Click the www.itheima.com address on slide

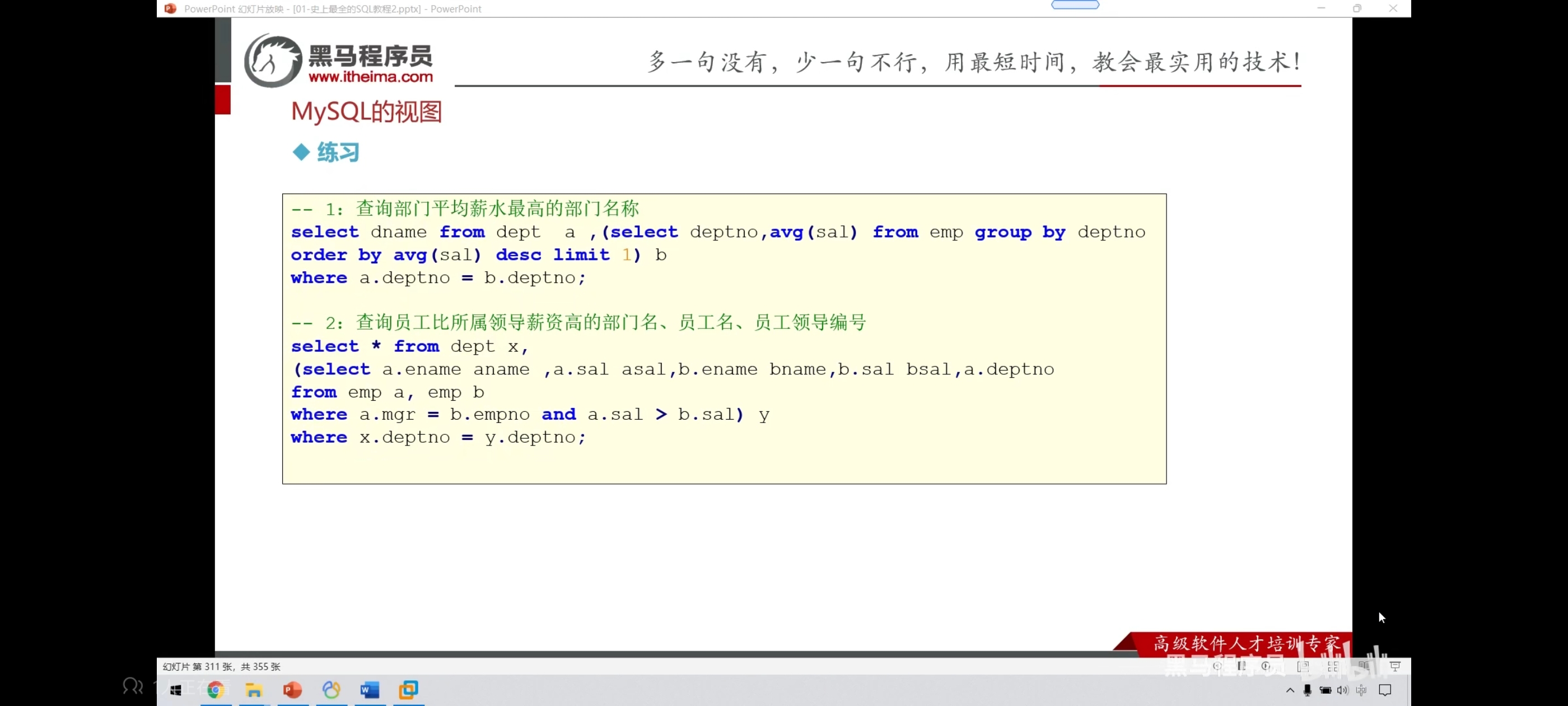[370, 77]
